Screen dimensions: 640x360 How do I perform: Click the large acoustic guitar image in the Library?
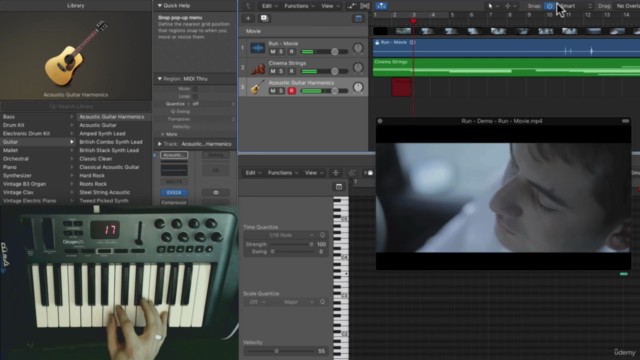(x=76, y=53)
